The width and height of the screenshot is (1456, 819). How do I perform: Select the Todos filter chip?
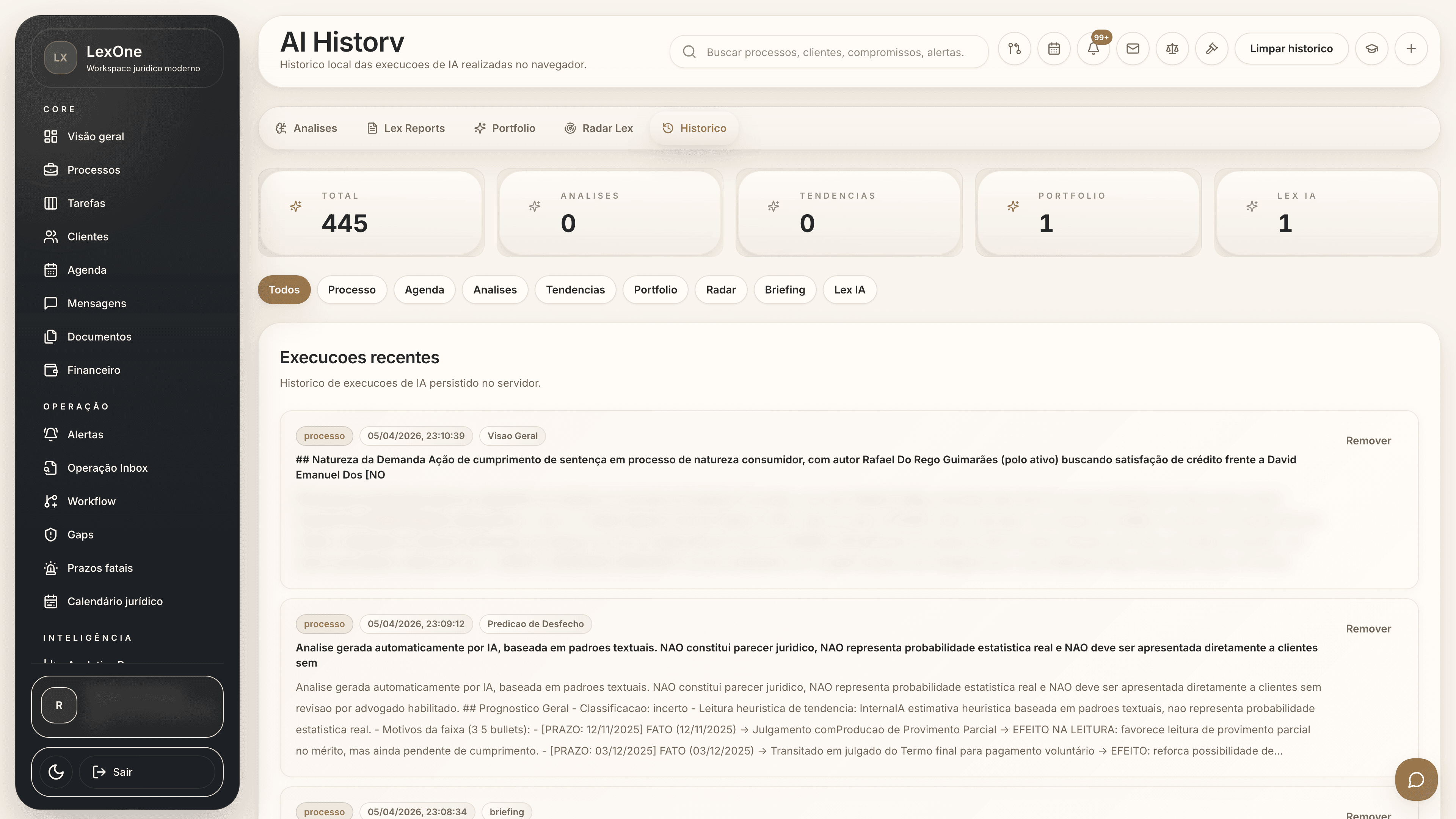tap(284, 289)
